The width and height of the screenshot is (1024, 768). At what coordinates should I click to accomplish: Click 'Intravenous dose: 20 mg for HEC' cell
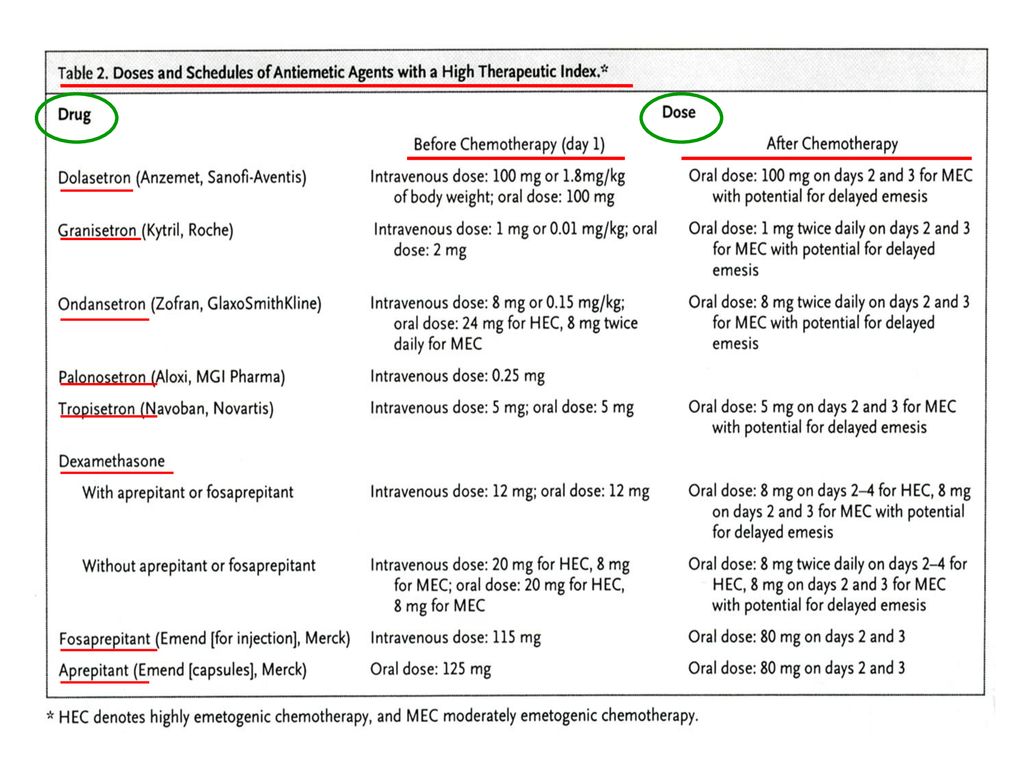(x=500, y=585)
